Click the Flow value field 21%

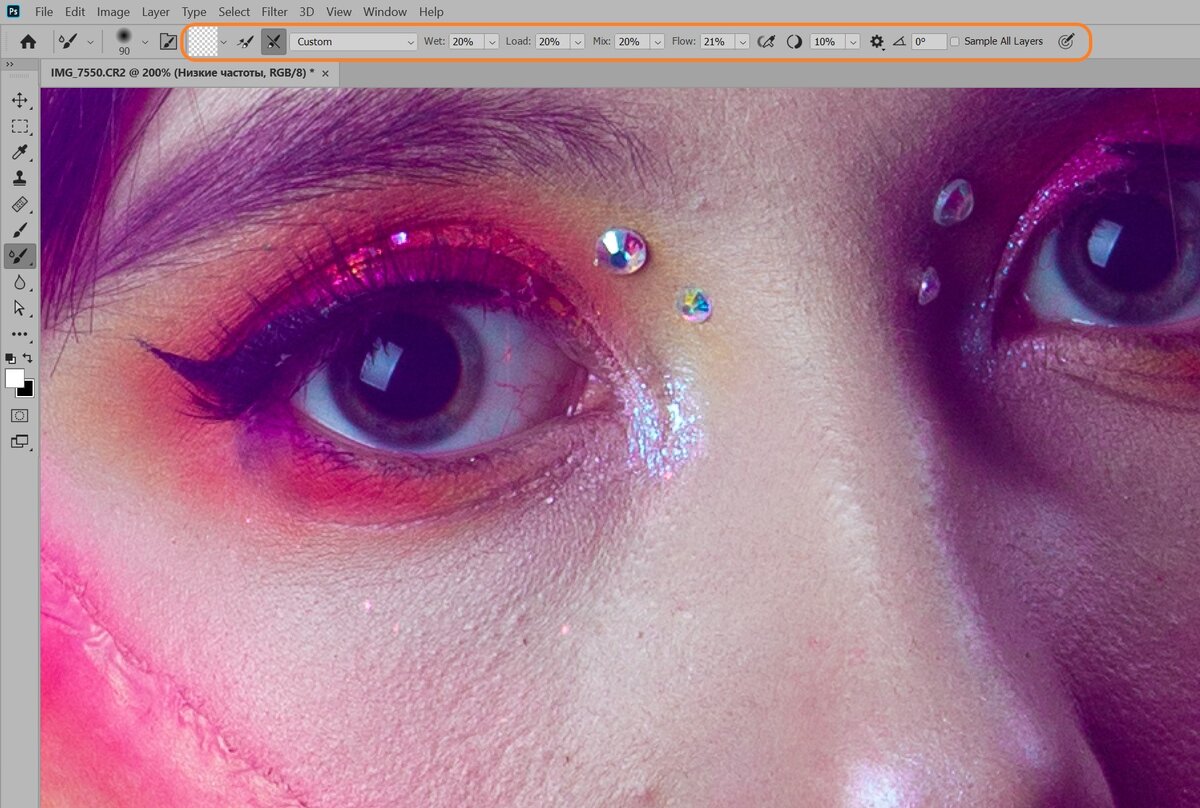point(717,42)
